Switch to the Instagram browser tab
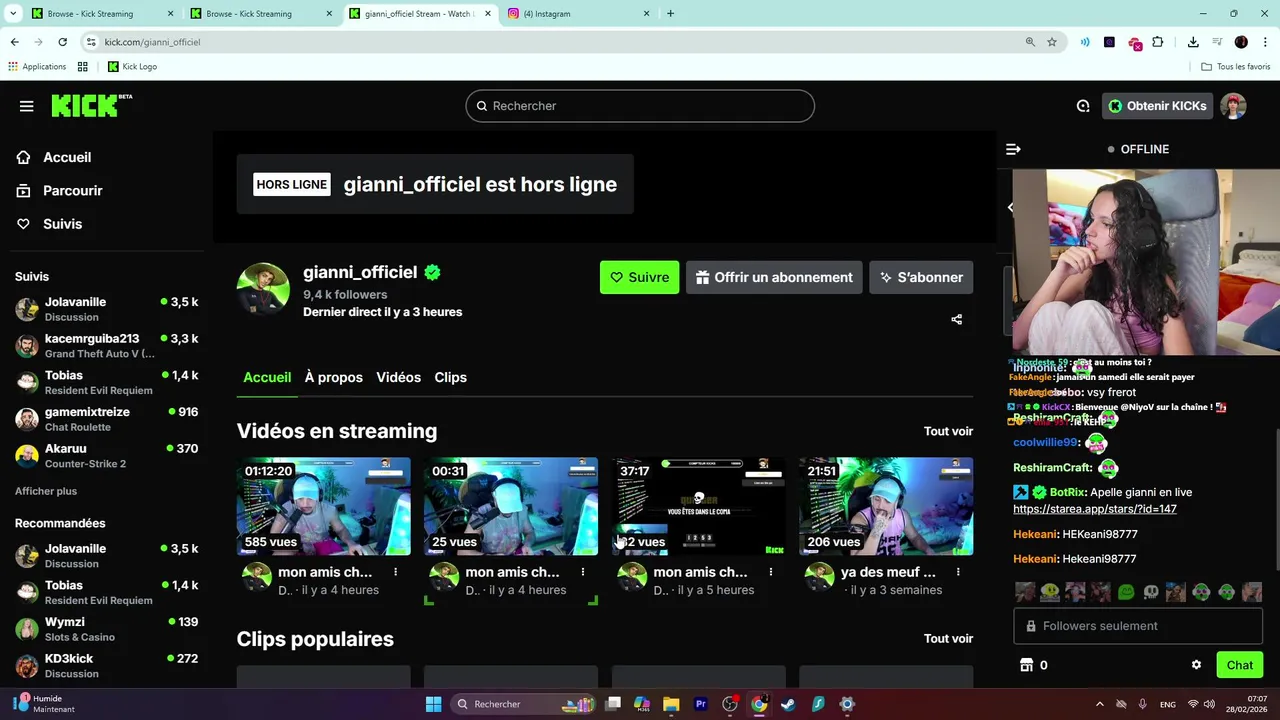The width and height of the screenshot is (1280, 720). (579, 14)
